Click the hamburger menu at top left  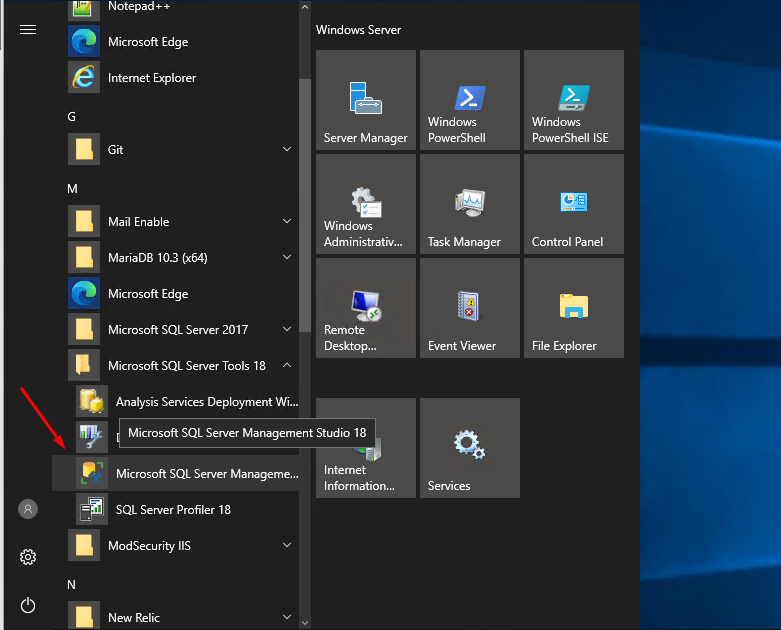(x=28, y=30)
